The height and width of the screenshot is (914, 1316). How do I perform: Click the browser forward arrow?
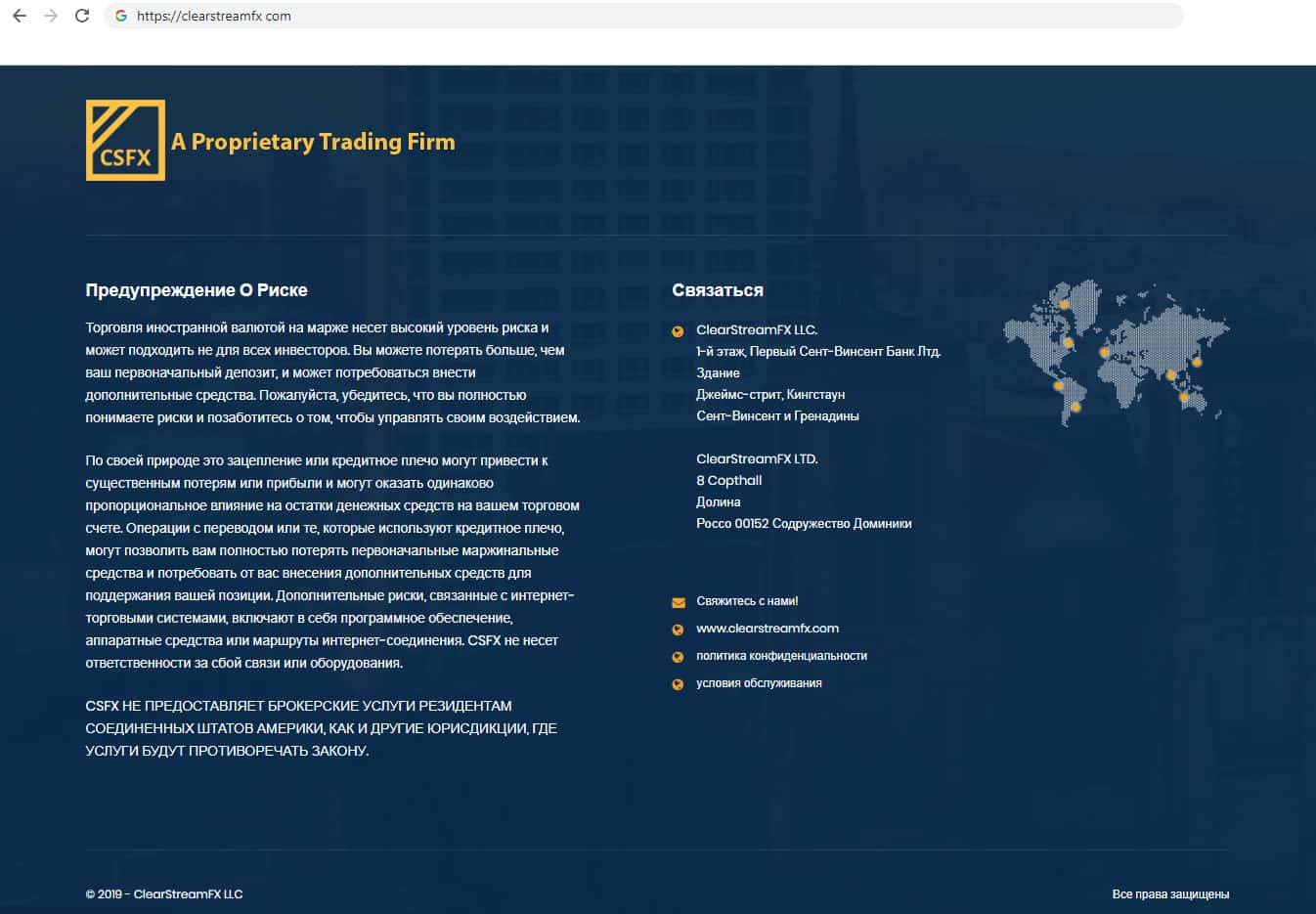click(x=51, y=16)
